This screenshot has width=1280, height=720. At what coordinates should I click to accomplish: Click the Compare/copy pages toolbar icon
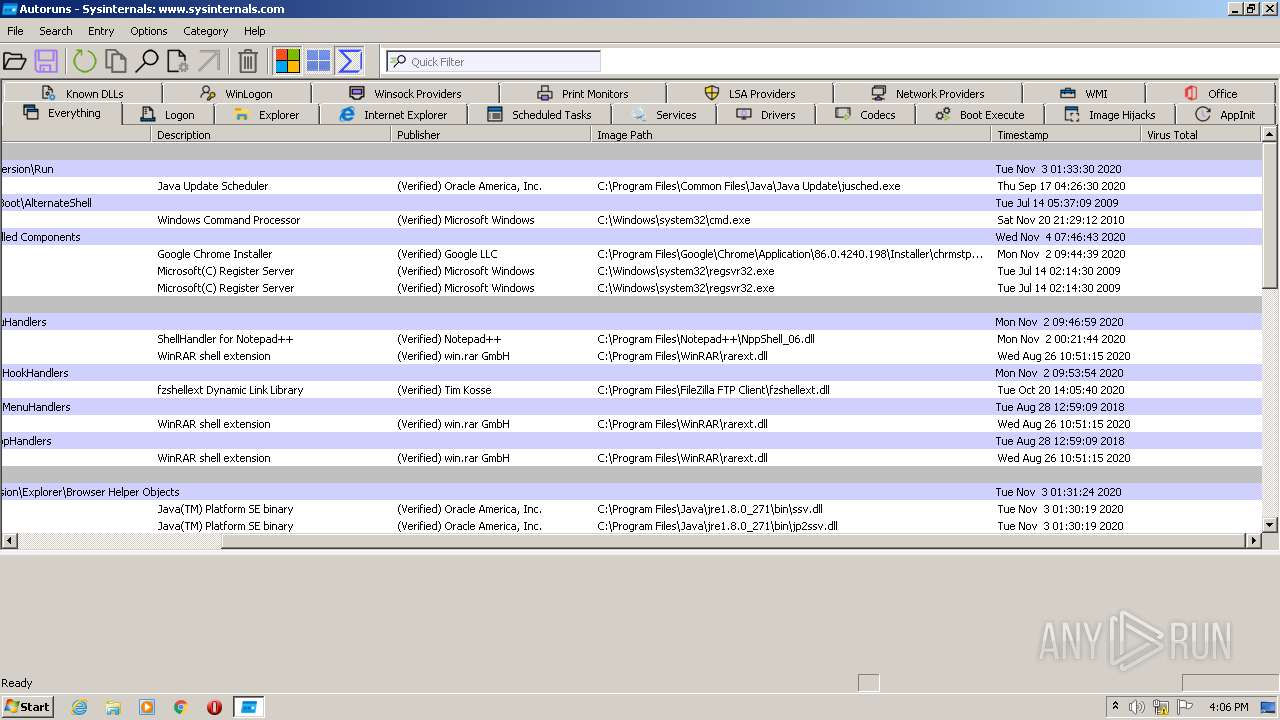click(116, 61)
